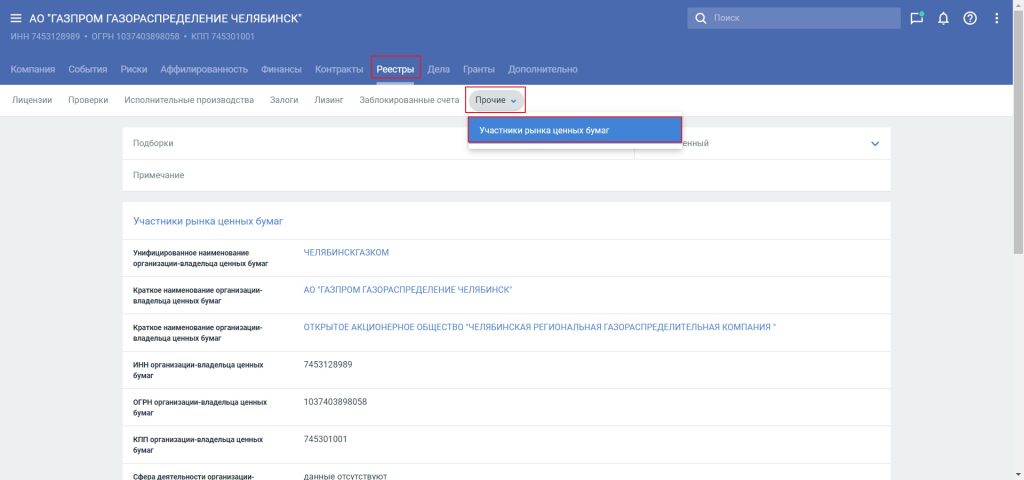The width and height of the screenshot is (1024, 480).
Task: Open АО "ГАЗПРОМ ГАЗОРАСПРЕДЕЛЕНИЕ ЧЕЛЯБИНСК" link
Action: 408,290
